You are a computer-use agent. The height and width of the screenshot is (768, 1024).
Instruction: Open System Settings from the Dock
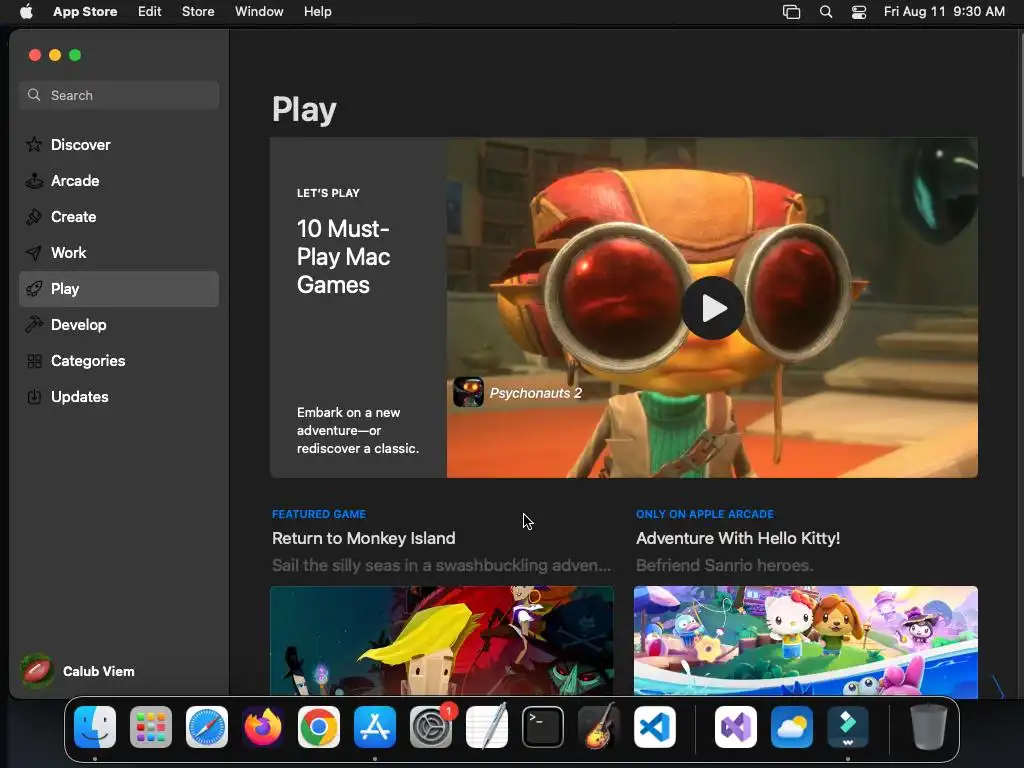point(431,727)
